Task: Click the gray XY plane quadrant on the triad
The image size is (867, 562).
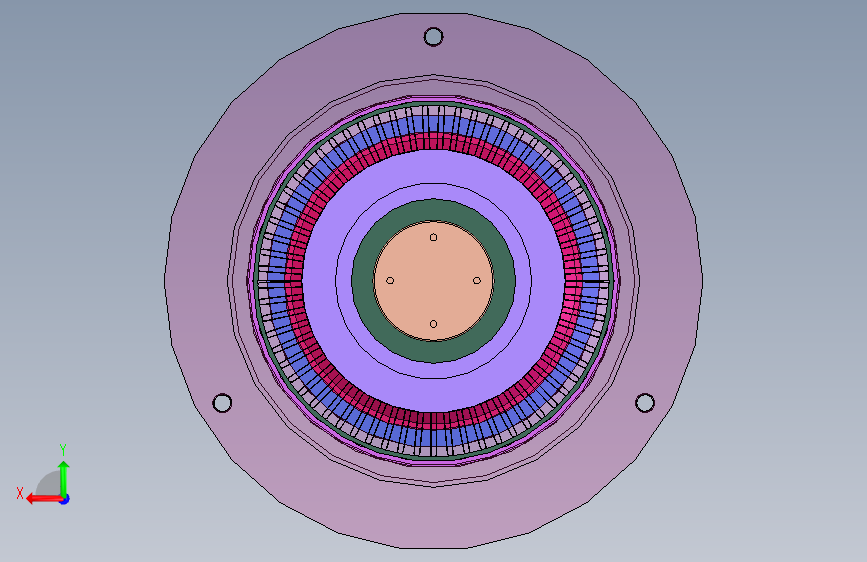Action: pyautogui.click(x=50, y=484)
